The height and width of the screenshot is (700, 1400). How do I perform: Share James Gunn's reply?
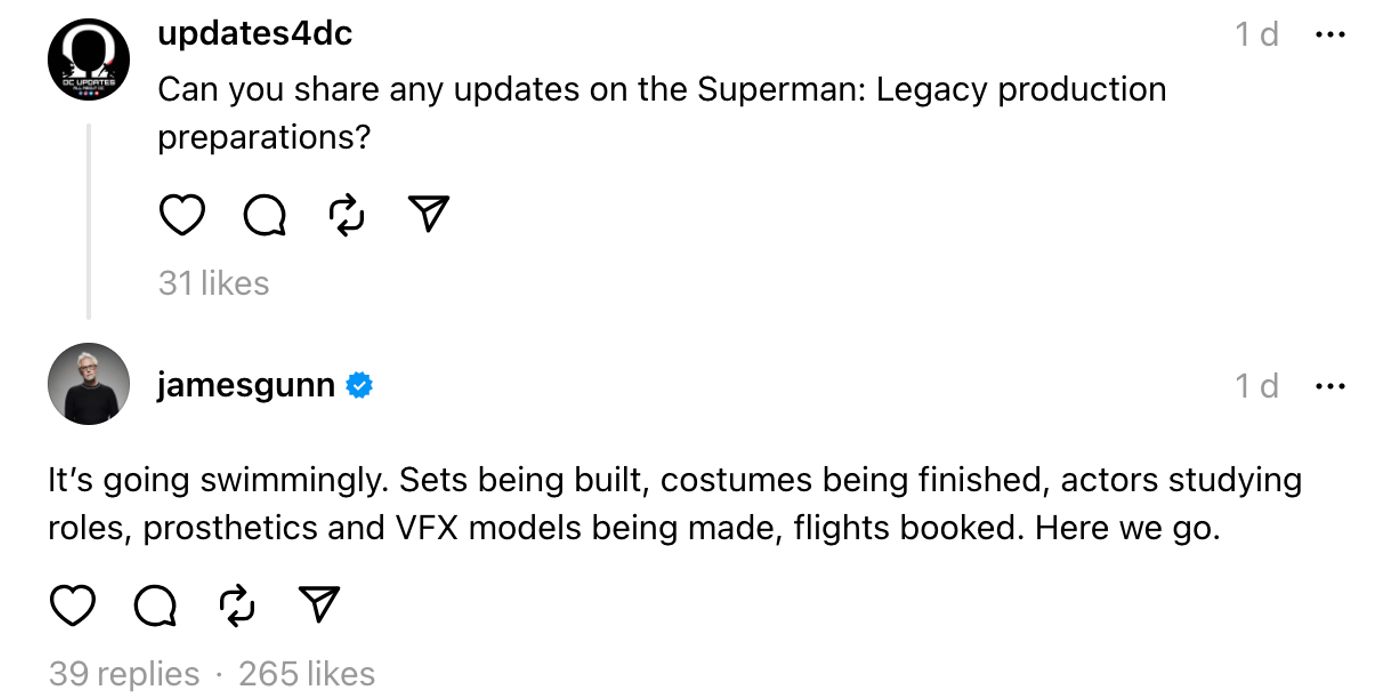click(x=319, y=604)
